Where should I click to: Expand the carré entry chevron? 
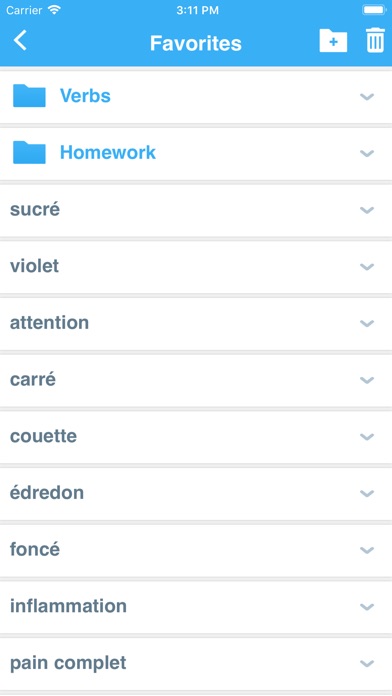pos(367,380)
